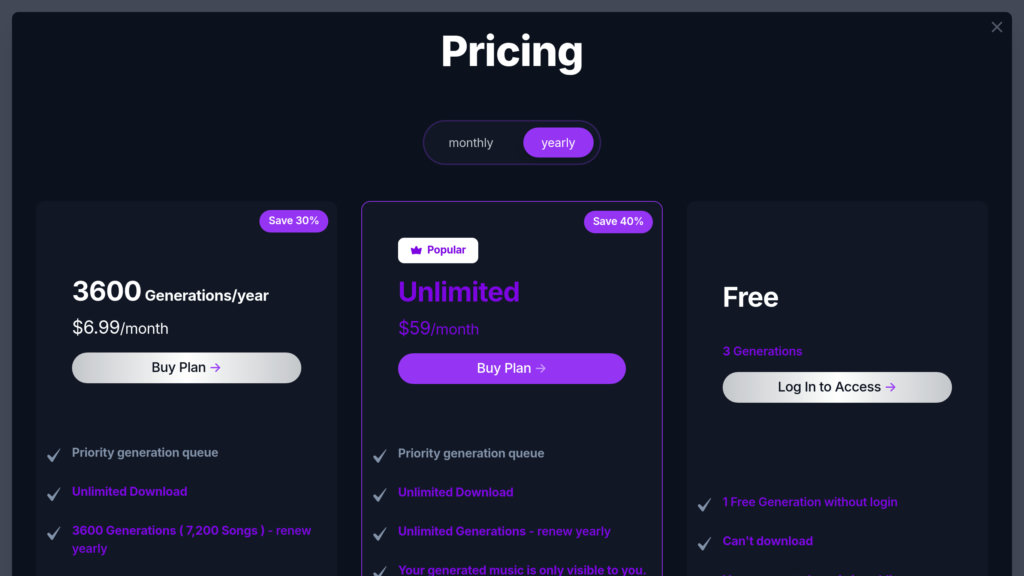Click the $59/month price label
Image resolution: width=1024 pixels, height=576 pixels.
pos(438,329)
